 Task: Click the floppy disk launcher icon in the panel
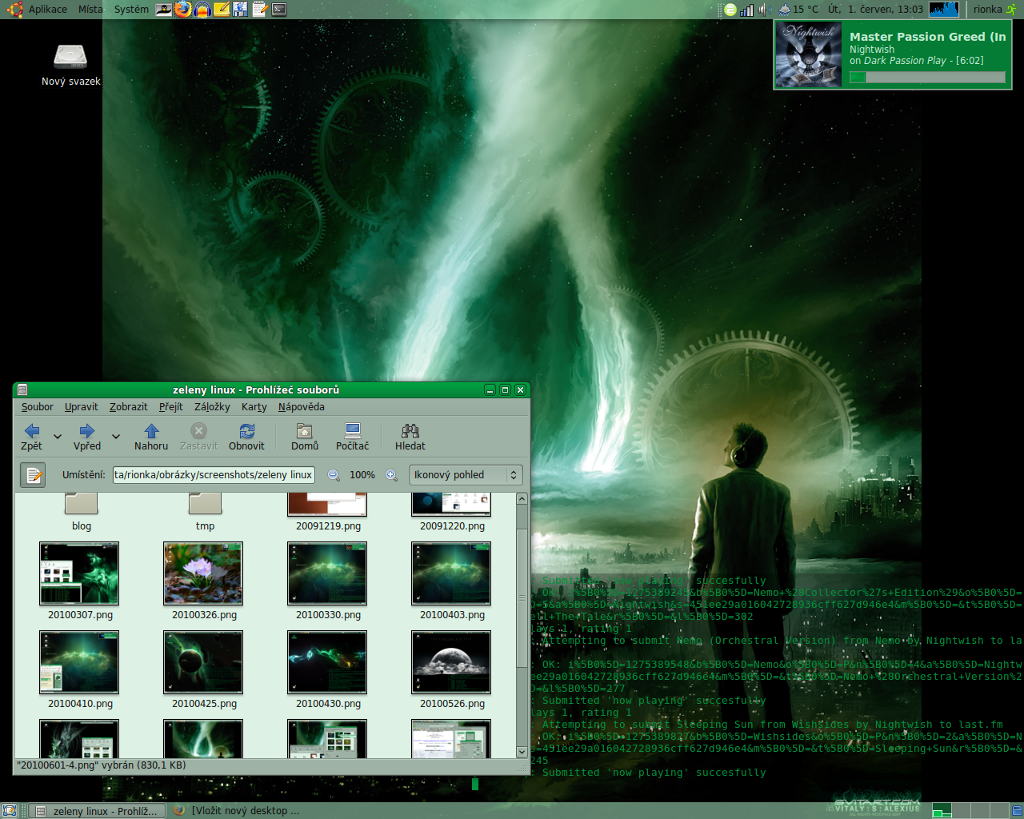[x=240, y=9]
